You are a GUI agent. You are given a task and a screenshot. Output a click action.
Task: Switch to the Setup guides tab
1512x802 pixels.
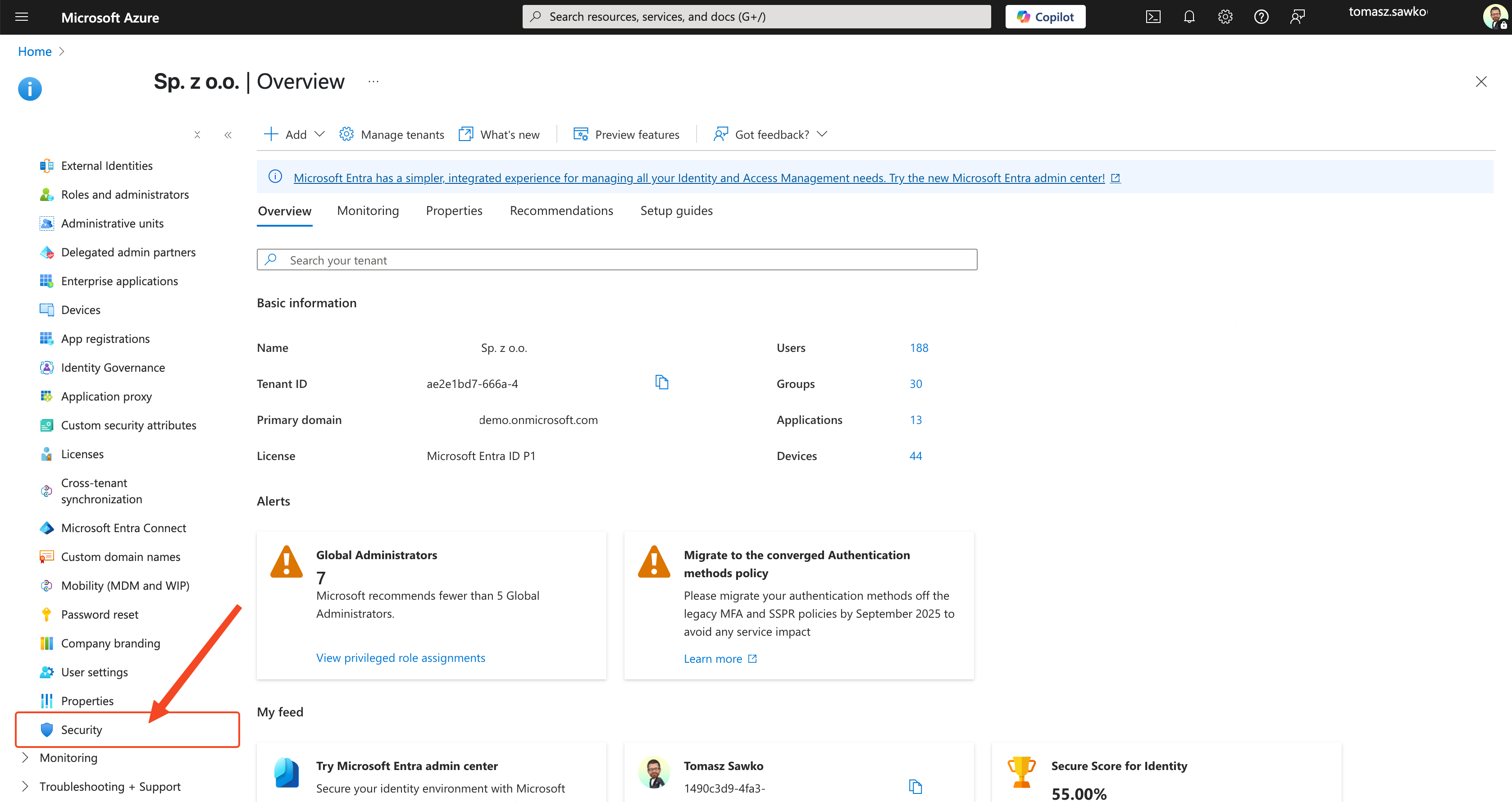click(677, 211)
